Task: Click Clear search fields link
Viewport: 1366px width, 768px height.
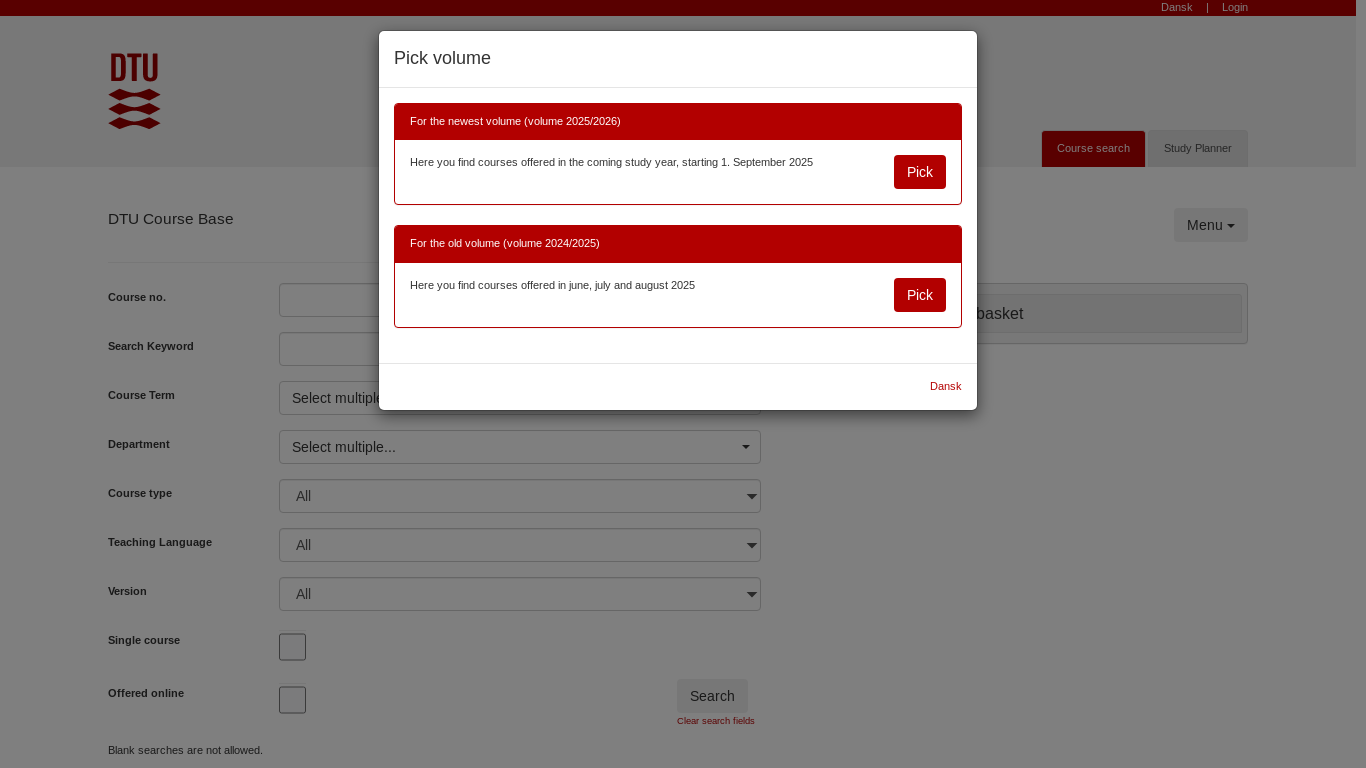Action: coord(716,721)
